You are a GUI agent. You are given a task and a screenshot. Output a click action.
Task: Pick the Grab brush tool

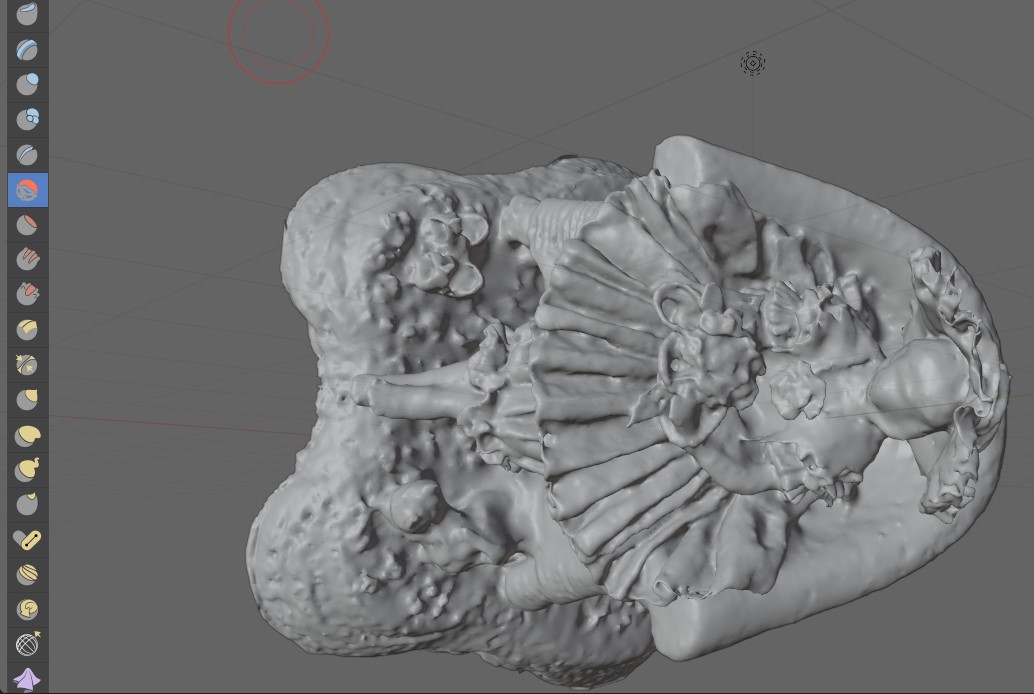[x=27, y=400]
